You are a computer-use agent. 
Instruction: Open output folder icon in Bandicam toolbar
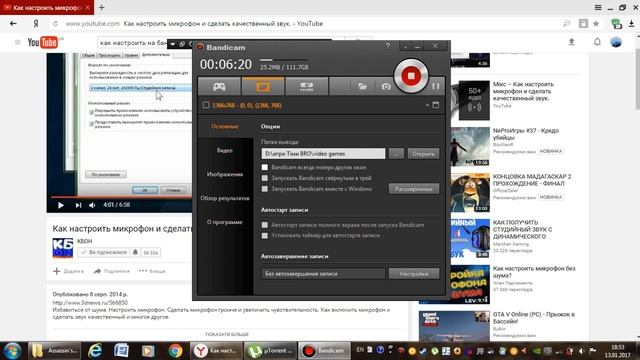(362, 87)
